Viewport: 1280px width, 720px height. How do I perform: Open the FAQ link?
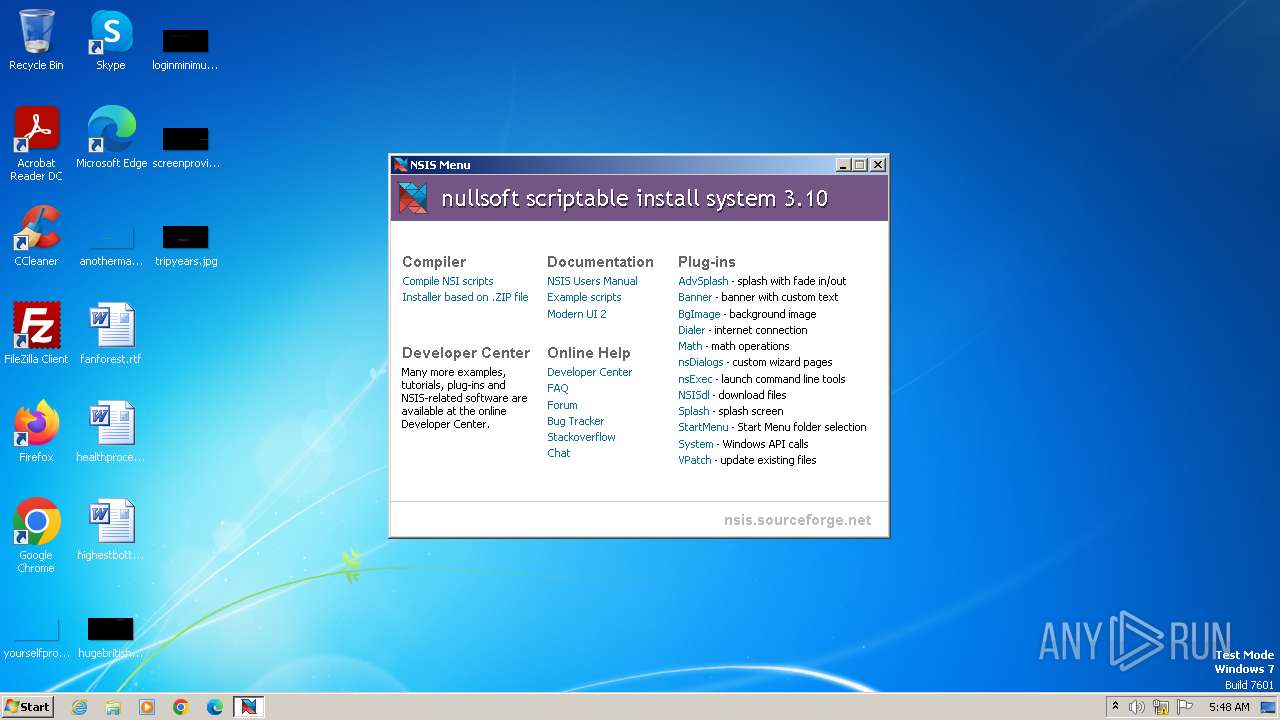click(x=558, y=388)
